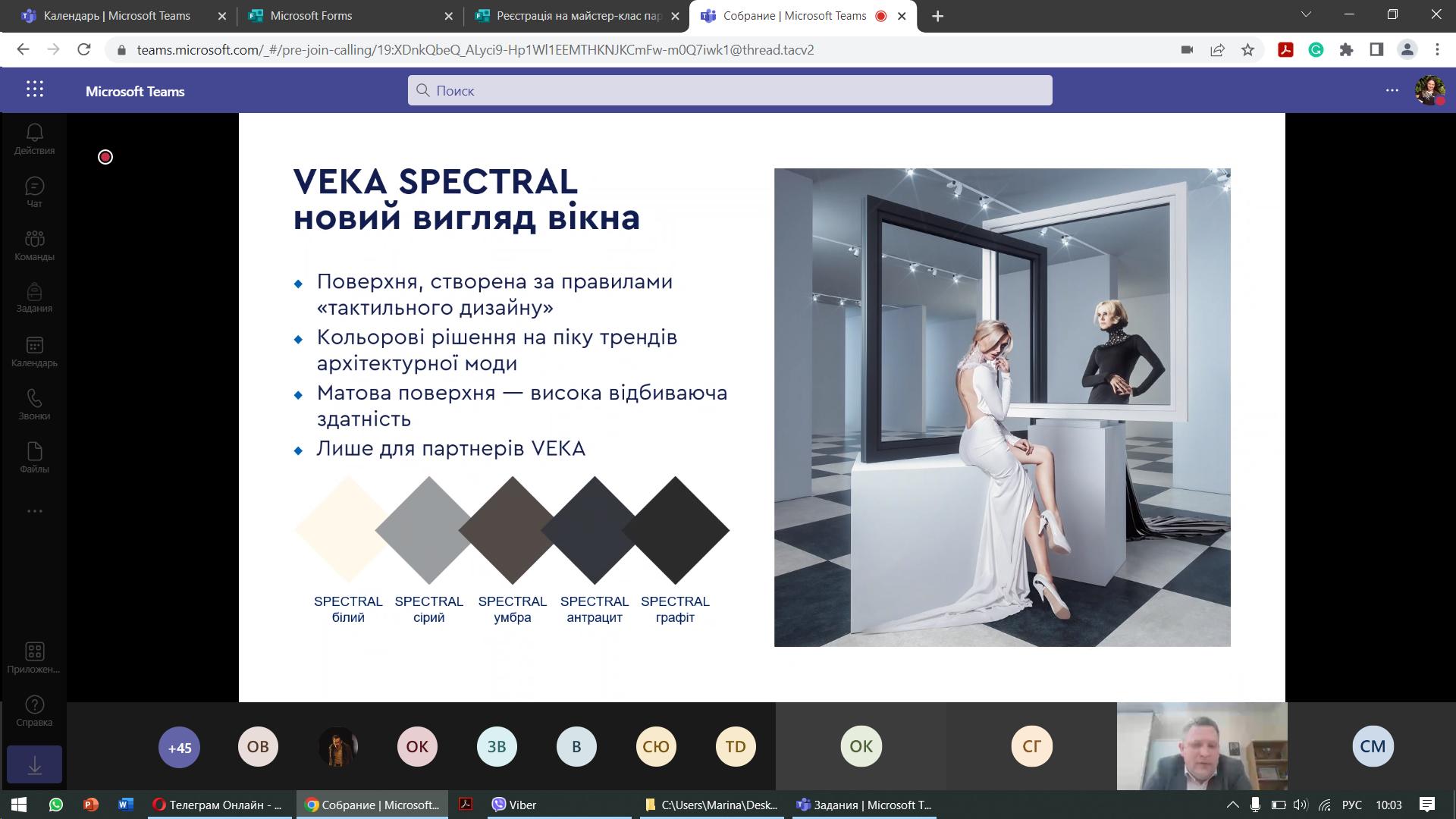Open the Calls (Звонки) sidebar icon
The width and height of the screenshot is (1456, 819).
34,405
